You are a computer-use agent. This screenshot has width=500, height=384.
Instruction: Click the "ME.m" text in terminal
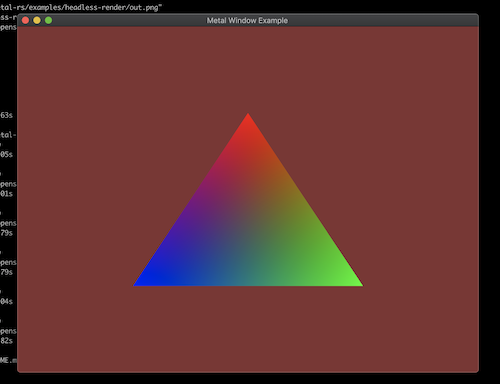coord(8,360)
